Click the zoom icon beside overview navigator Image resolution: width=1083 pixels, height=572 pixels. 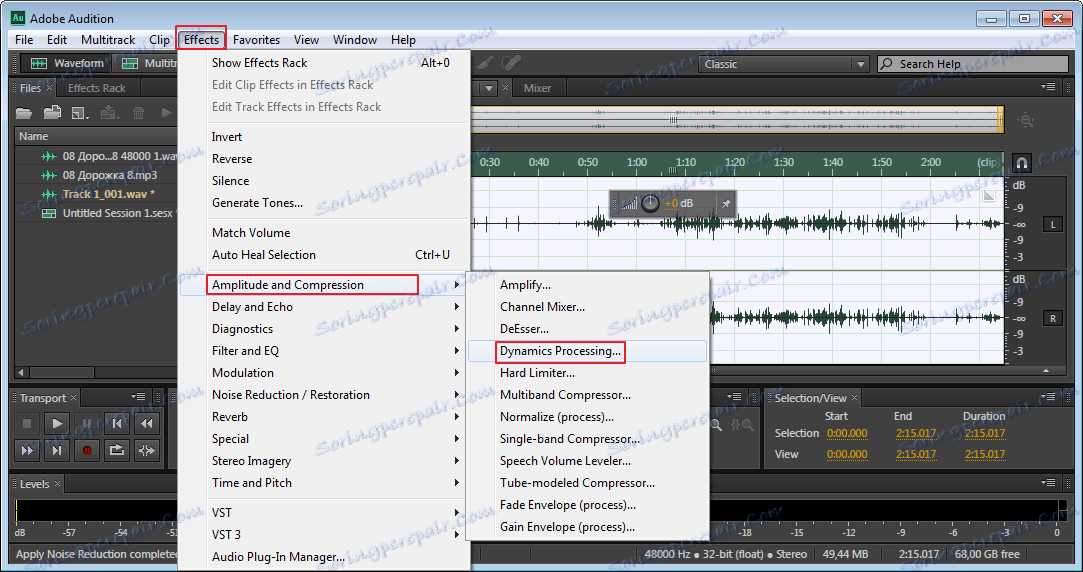pyautogui.click(x=1026, y=120)
